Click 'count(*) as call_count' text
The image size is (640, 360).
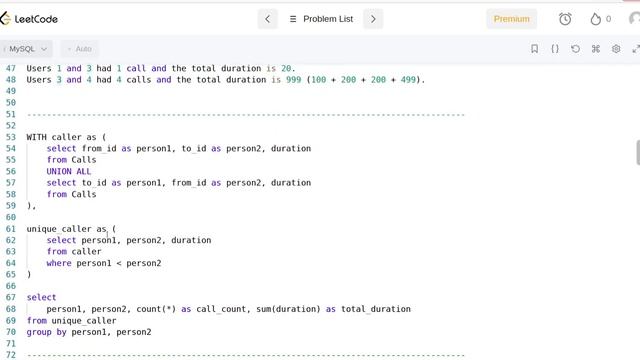pyautogui.click(x=191, y=309)
